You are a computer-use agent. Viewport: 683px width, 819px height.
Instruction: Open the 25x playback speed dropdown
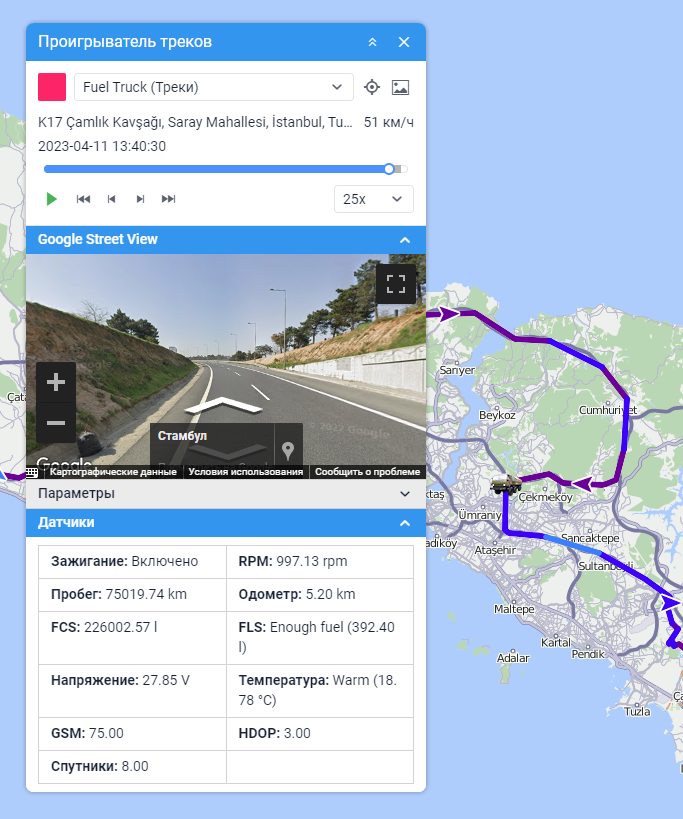pos(373,199)
